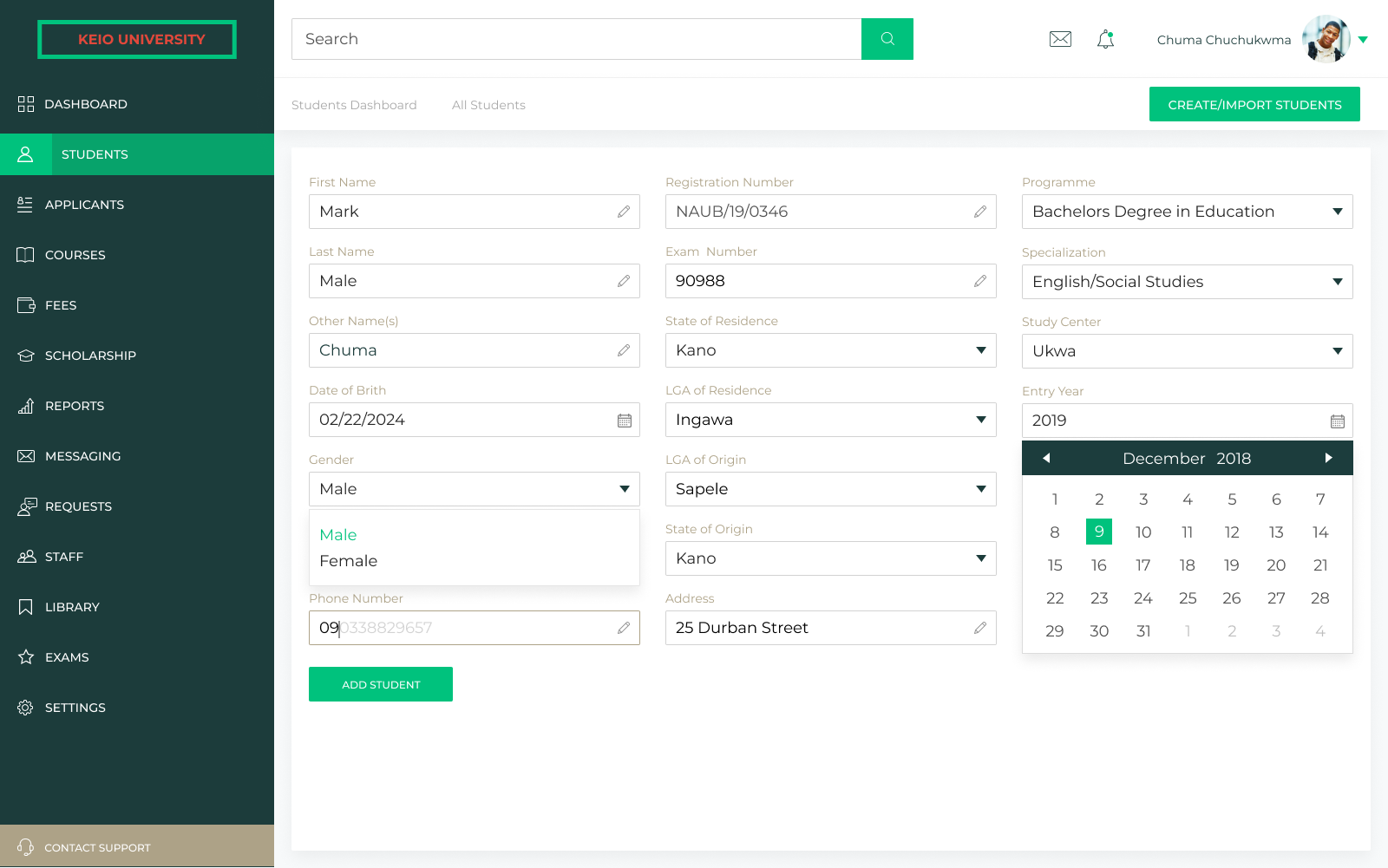Select Female from the Gender dropdown
Image resolution: width=1388 pixels, height=868 pixels.
[x=349, y=561]
